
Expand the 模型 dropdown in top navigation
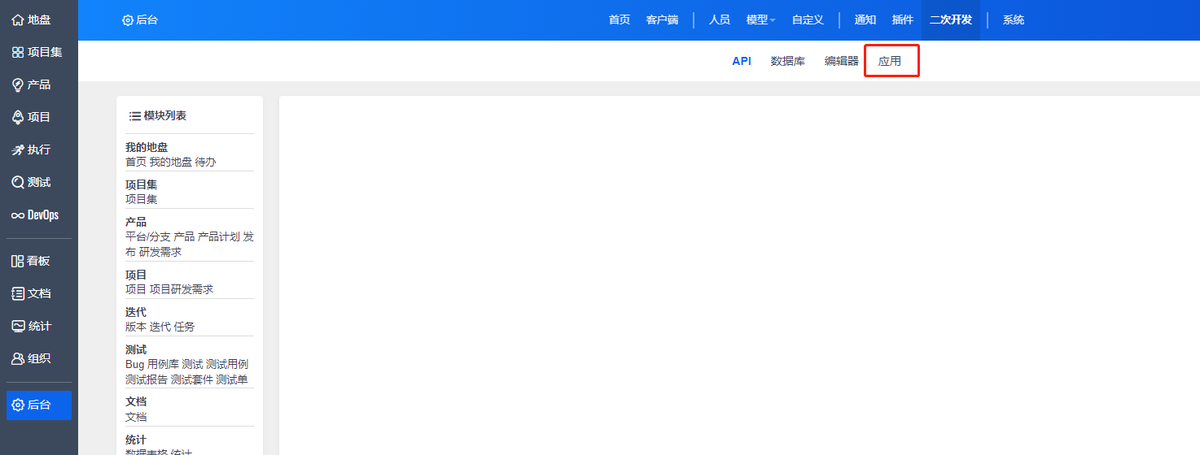point(760,20)
